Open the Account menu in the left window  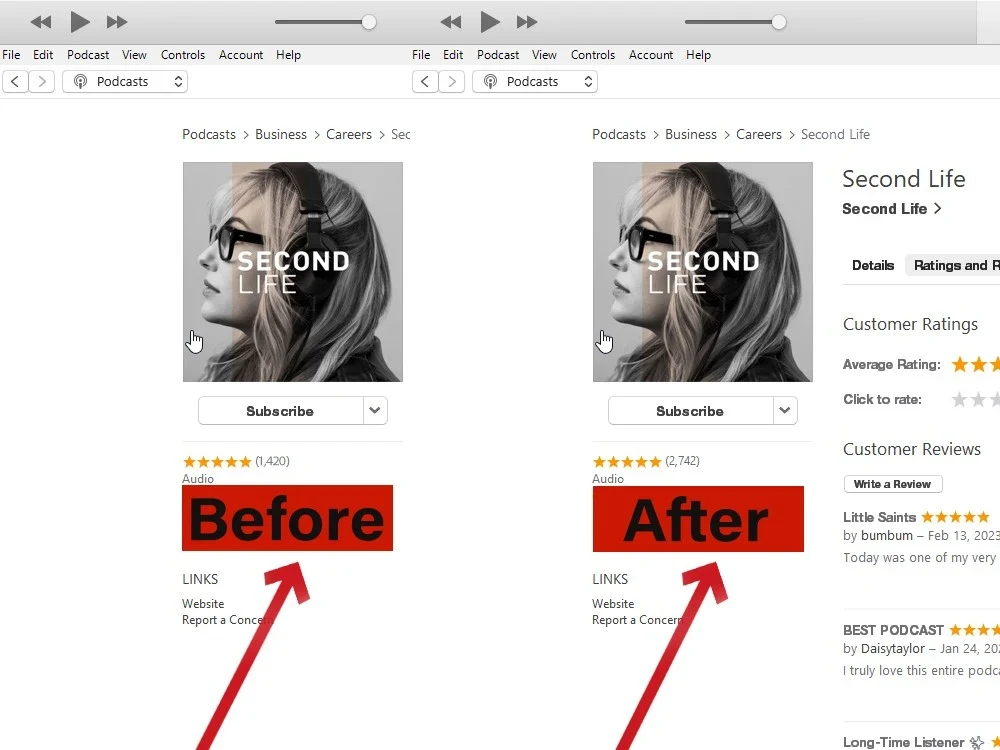click(241, 55)
